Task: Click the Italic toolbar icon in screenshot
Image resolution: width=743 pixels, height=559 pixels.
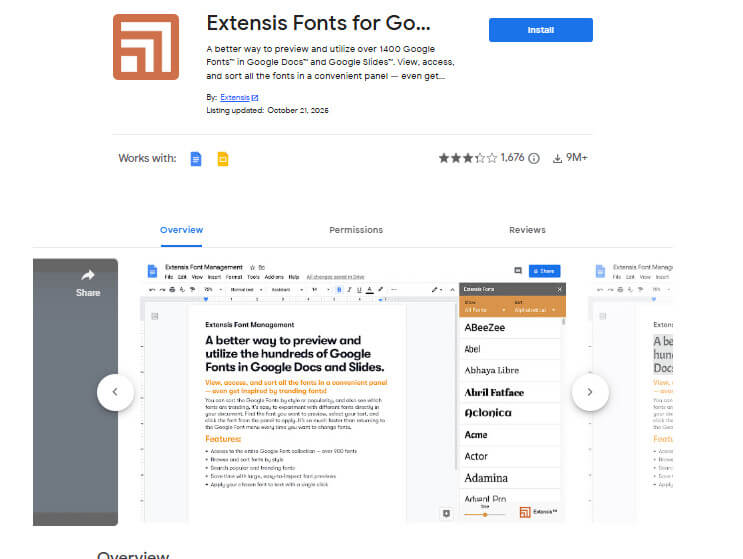Action: coord(349,289)
